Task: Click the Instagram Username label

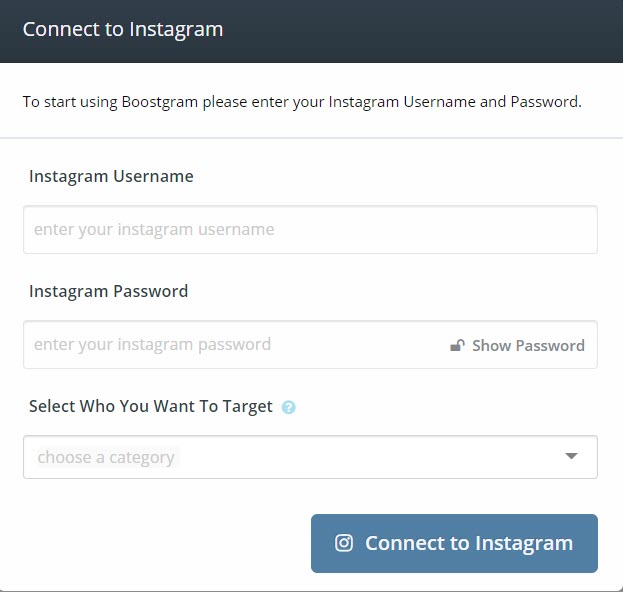Action: pyautogui.click(x=111, y=176)
